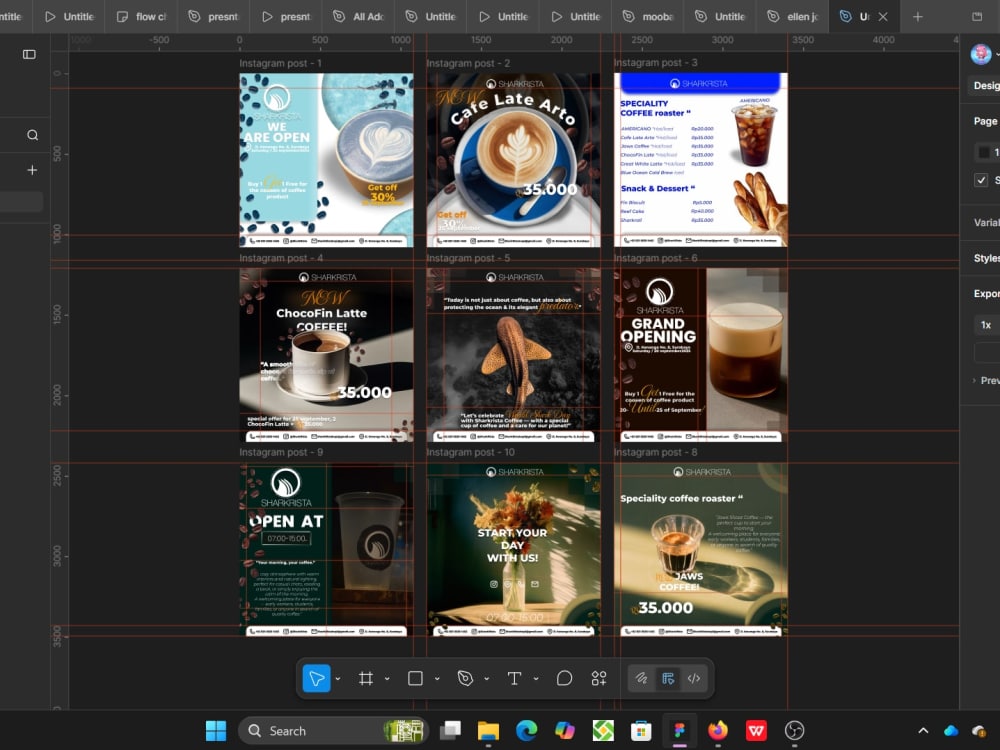Open search in the left sidebar

click(x=33, y=135)
